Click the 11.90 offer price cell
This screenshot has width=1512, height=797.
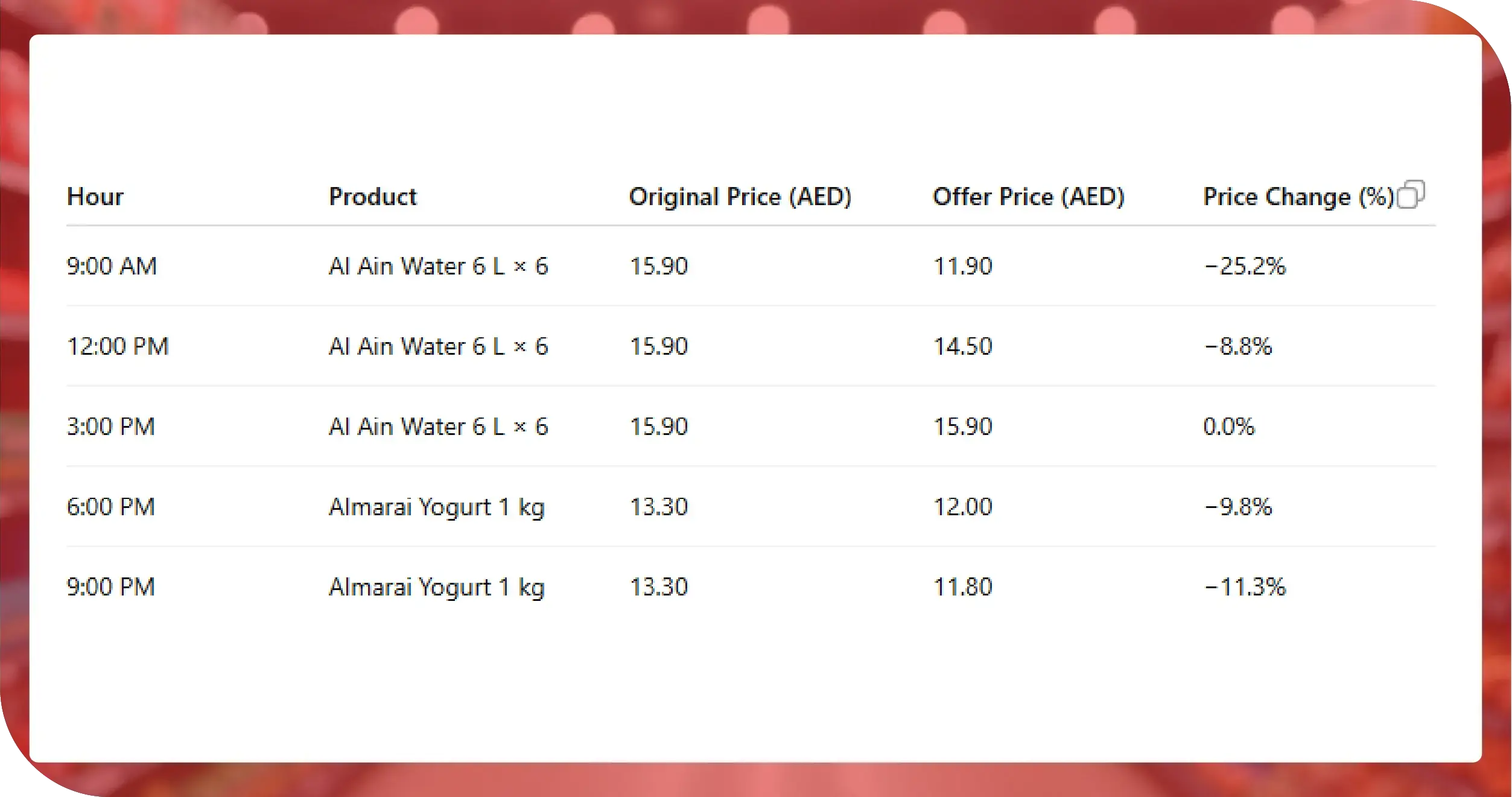tap(962, 266)
